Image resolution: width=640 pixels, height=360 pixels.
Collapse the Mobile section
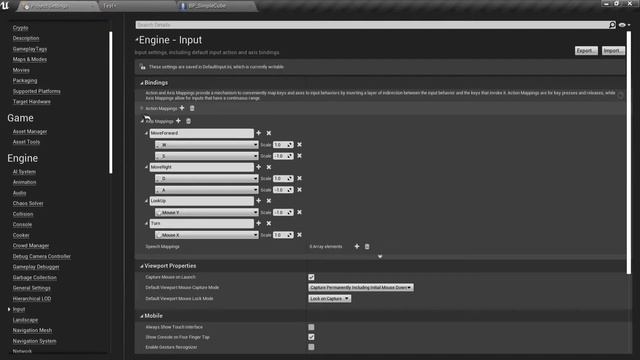[x=142, y=316]
